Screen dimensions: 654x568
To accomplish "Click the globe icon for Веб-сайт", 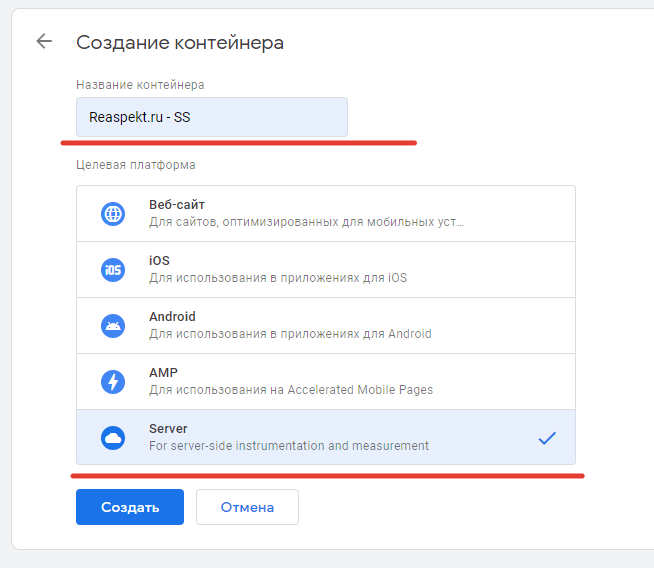I will click(x=113, y=214).
